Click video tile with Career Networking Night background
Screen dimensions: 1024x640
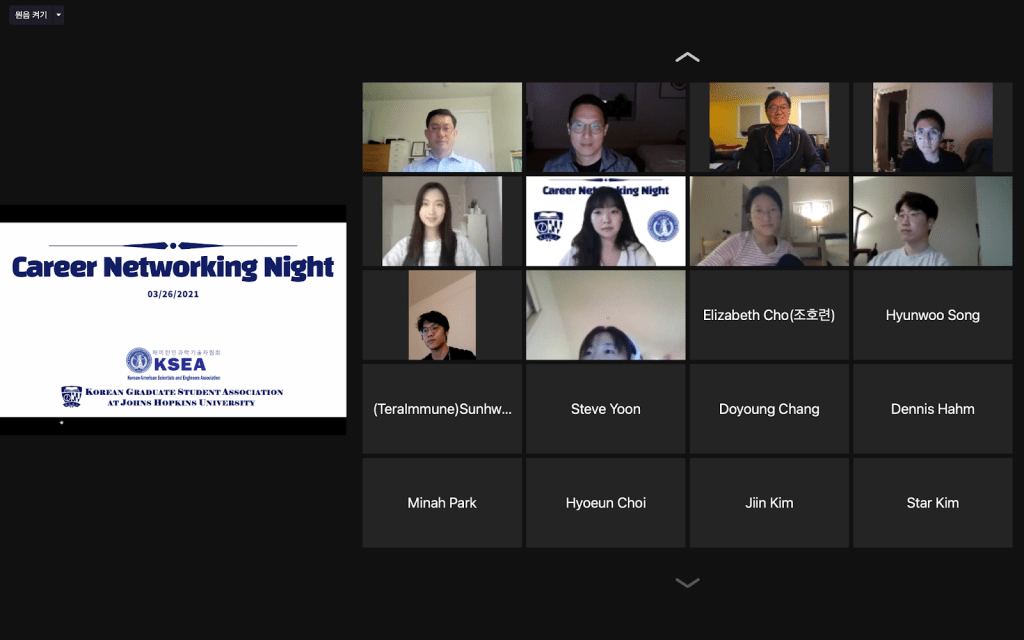coord(605,221)
